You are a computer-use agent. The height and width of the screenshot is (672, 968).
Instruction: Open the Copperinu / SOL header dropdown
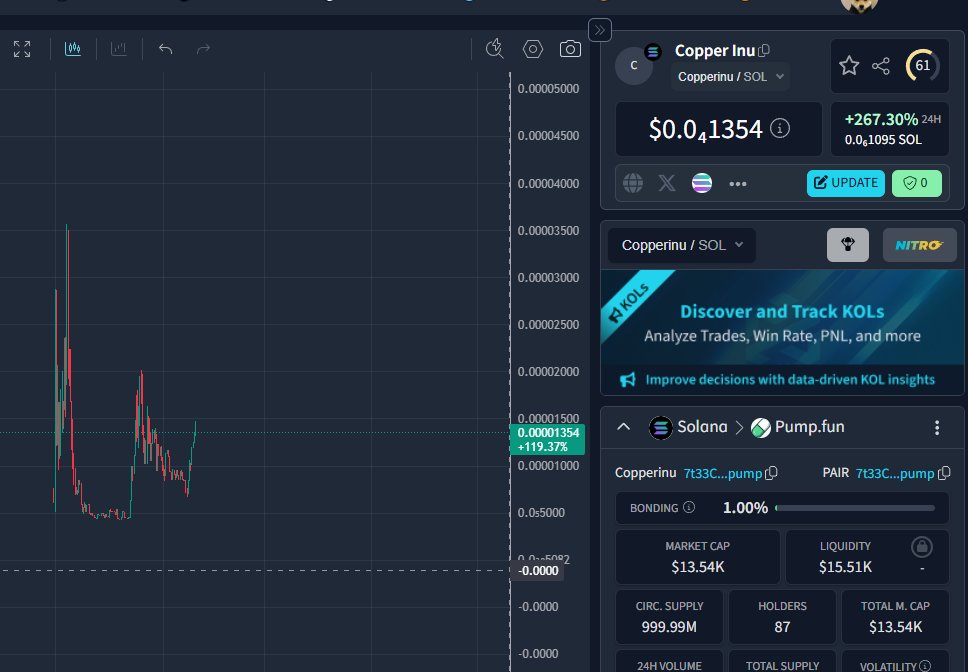(730, 77)
